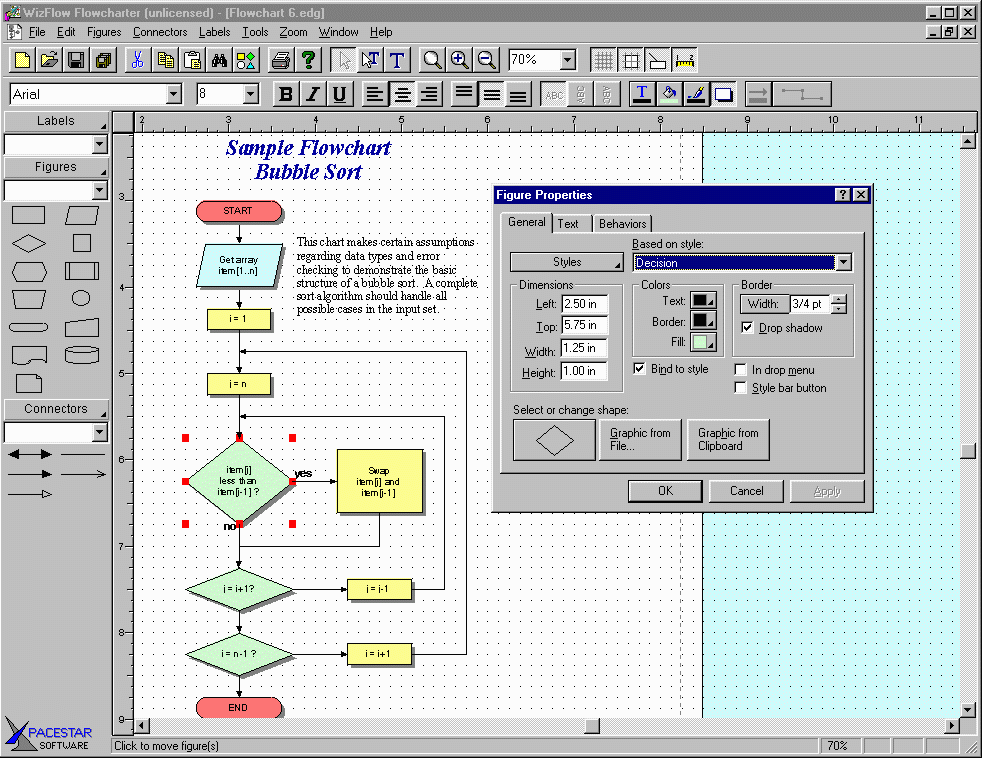The height and width of the screenshot is (758, 982).
Task: Pick the cylinder shape in Figures palette
Action: pyautogui.click(x=82, y=355)
